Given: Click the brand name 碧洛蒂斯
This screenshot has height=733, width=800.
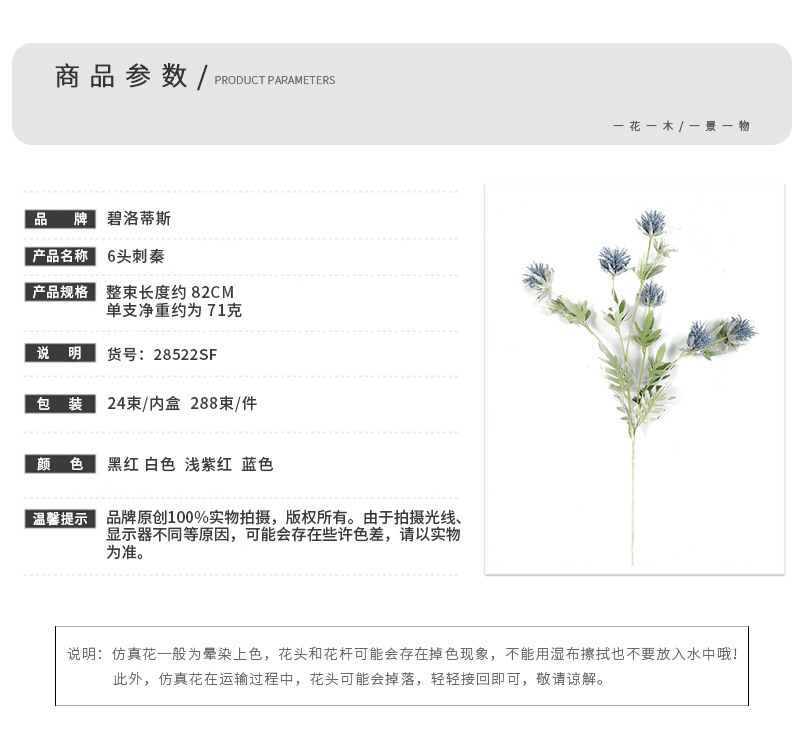Looking at the screenshot, I should pos(139,219).
